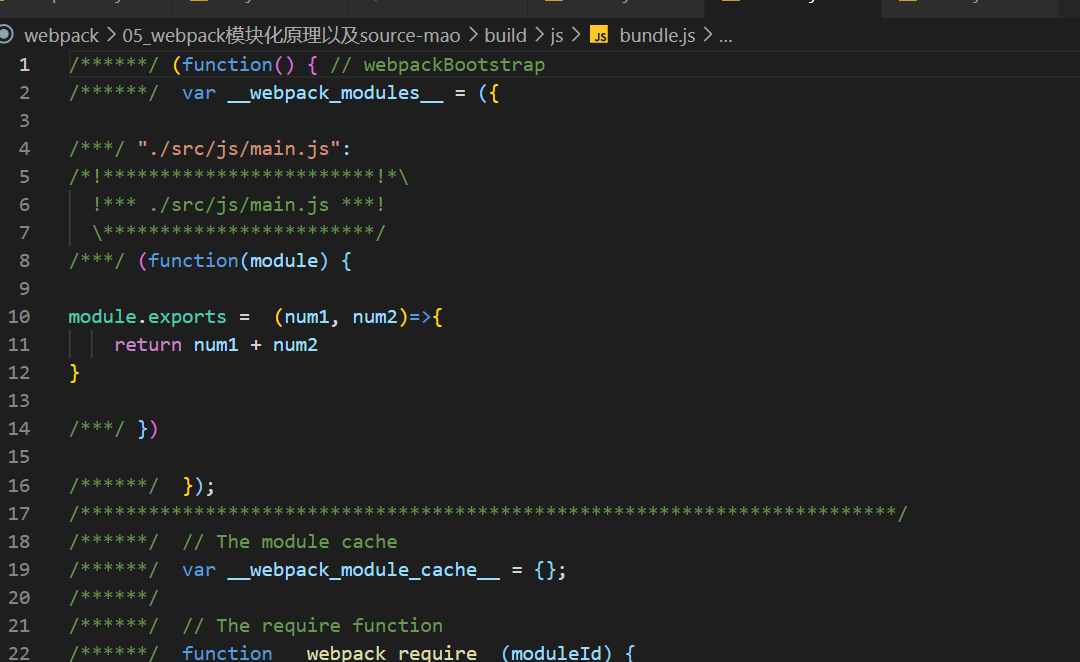This screenshot has height=662, width=1080.
Task: Click the __webpack_modules__ variable name
Action: [335, 93]
